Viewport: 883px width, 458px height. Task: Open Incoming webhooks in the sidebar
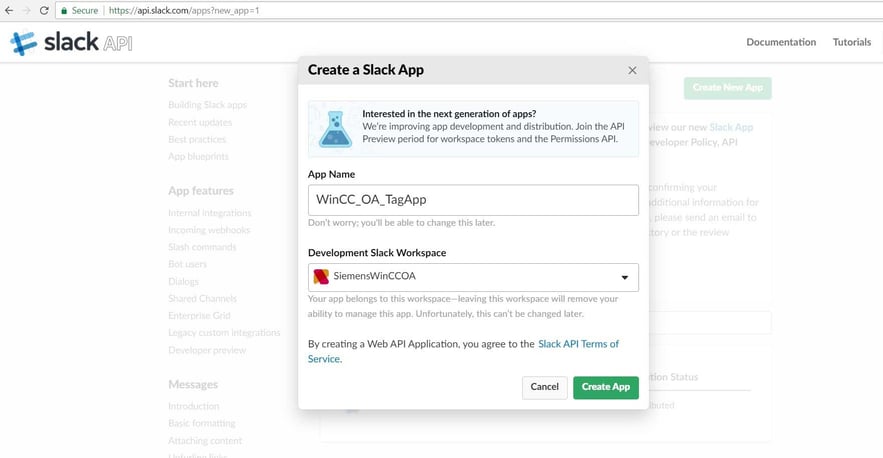point(209,230)
